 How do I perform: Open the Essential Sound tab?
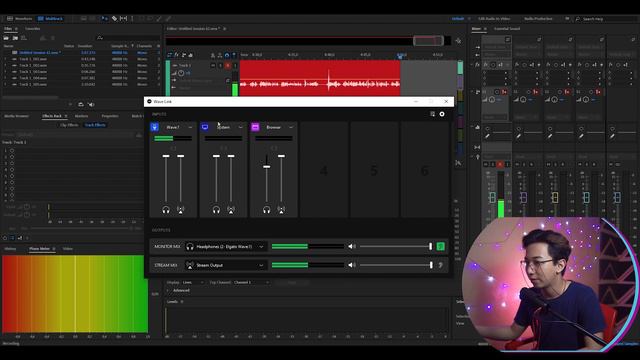507,29
